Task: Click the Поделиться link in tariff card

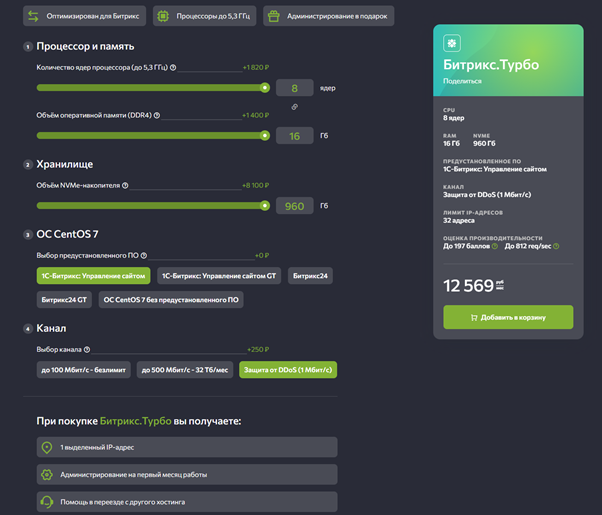Action: (463, 81)
